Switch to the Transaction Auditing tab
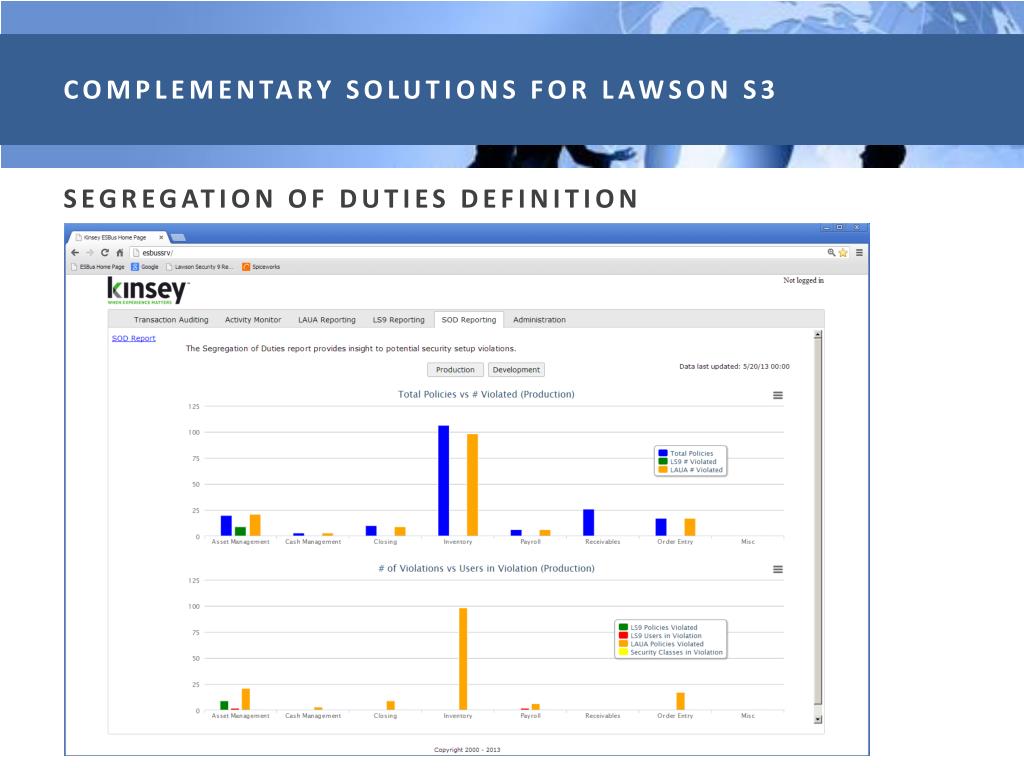 tap(171, 320)
